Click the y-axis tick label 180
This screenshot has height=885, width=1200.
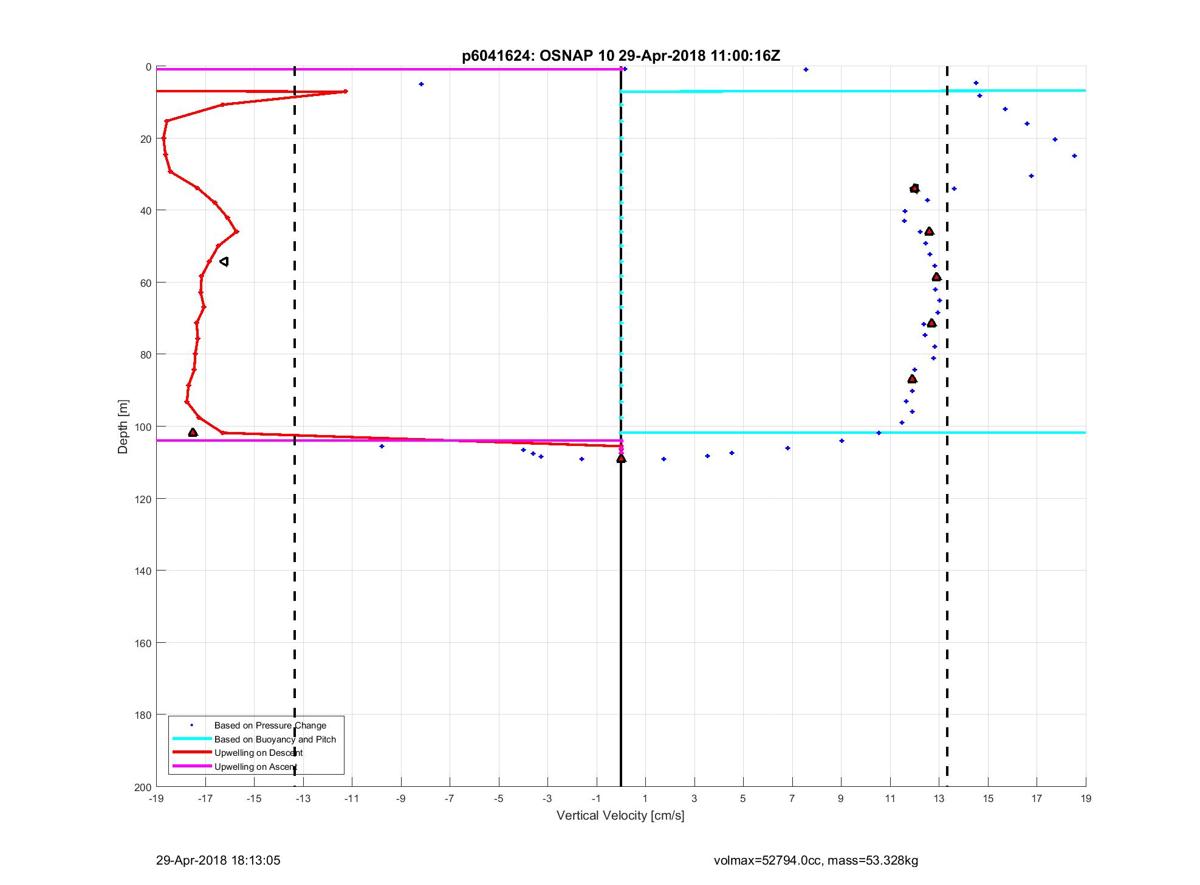[142, 715]
